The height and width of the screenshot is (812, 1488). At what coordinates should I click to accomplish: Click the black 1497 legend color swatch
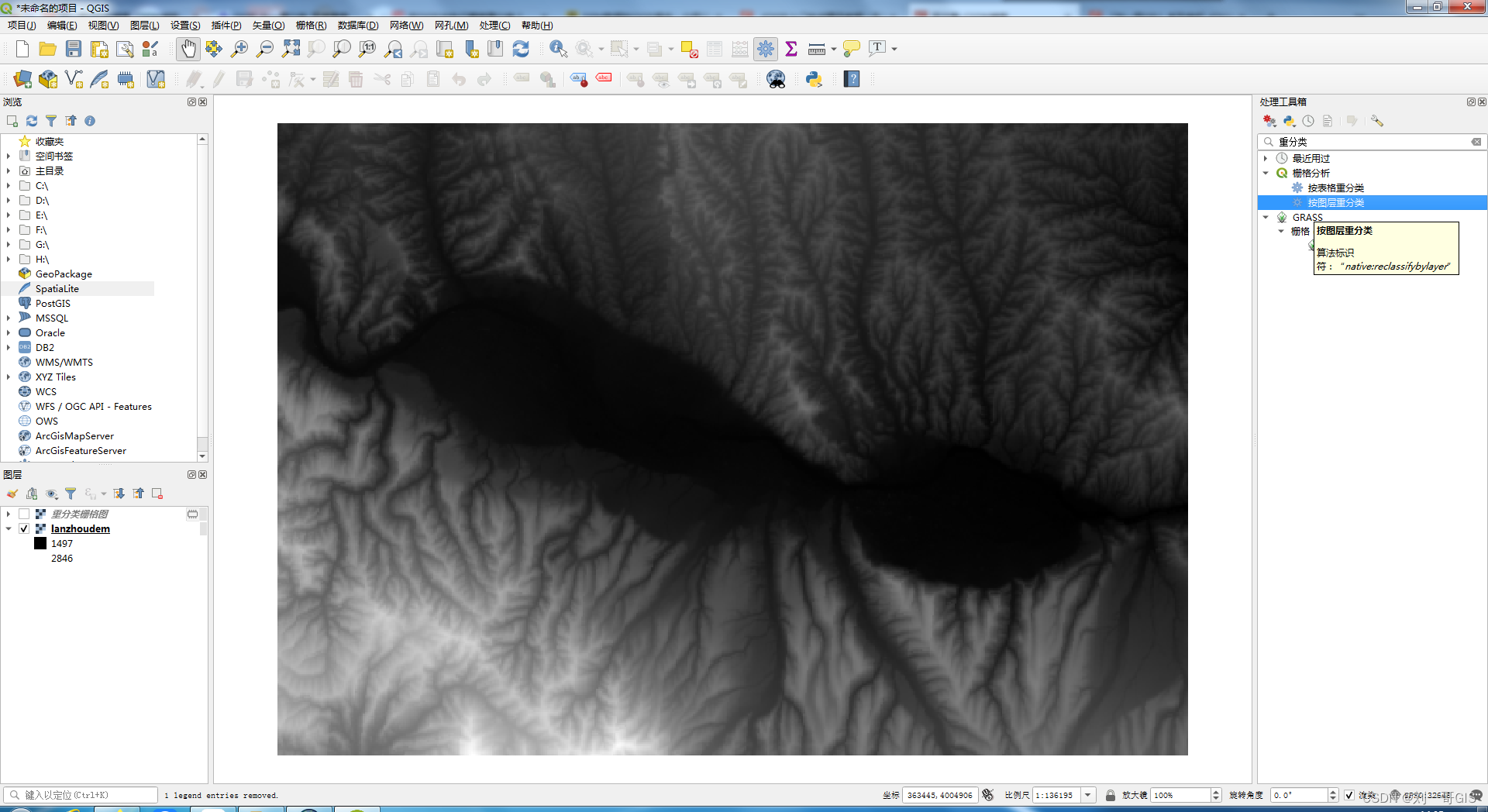point(40,543)
